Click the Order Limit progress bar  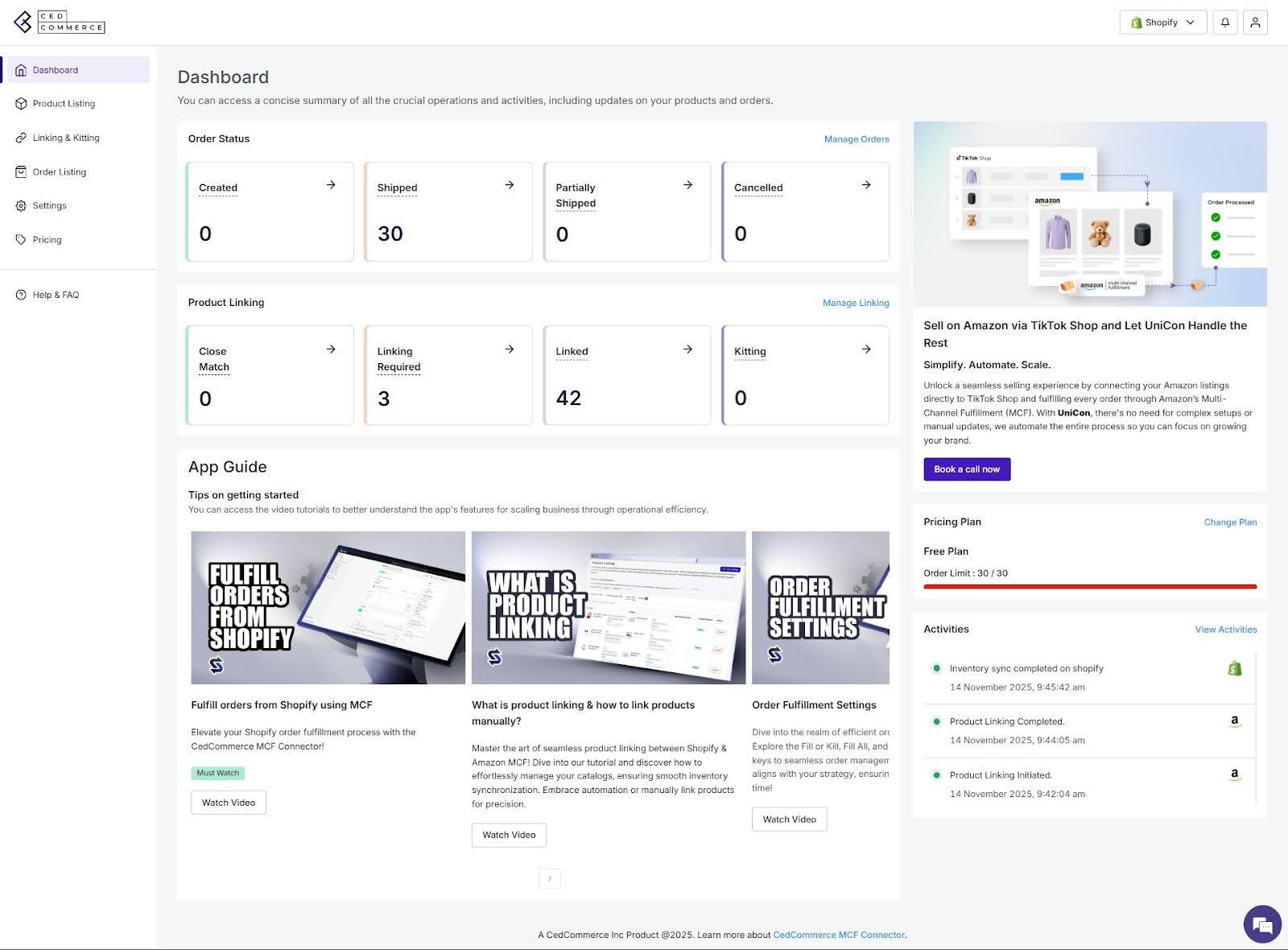point(1088,586)
